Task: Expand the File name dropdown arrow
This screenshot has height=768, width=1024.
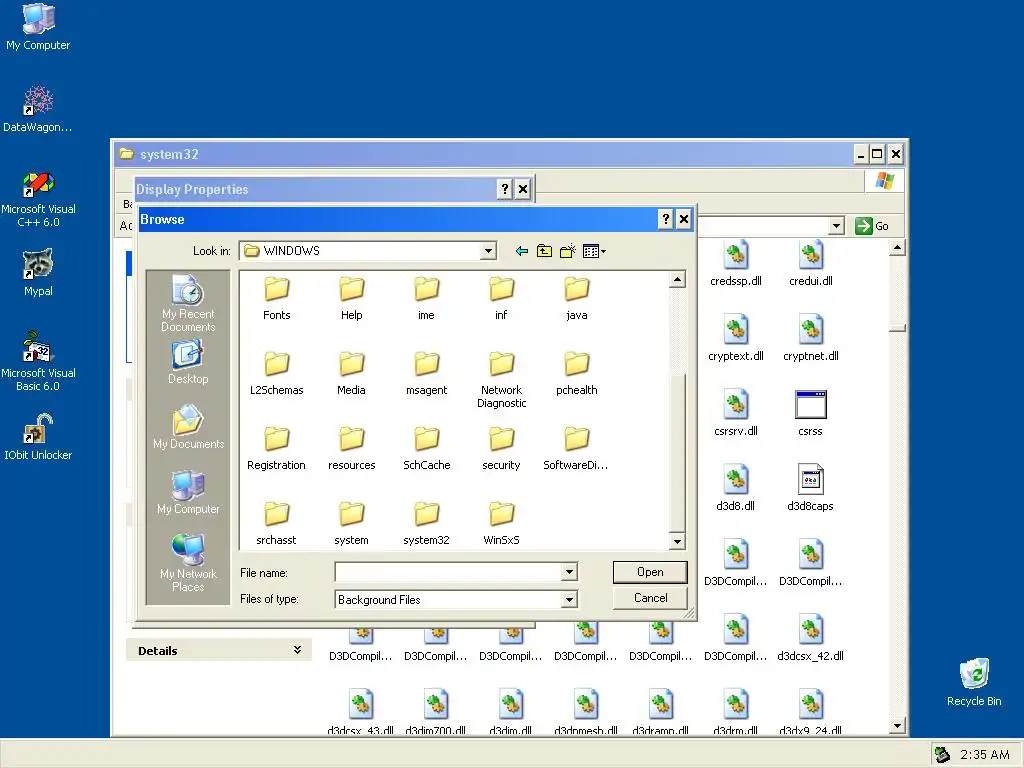Action: pyautogui.click(x=569, y=572)
